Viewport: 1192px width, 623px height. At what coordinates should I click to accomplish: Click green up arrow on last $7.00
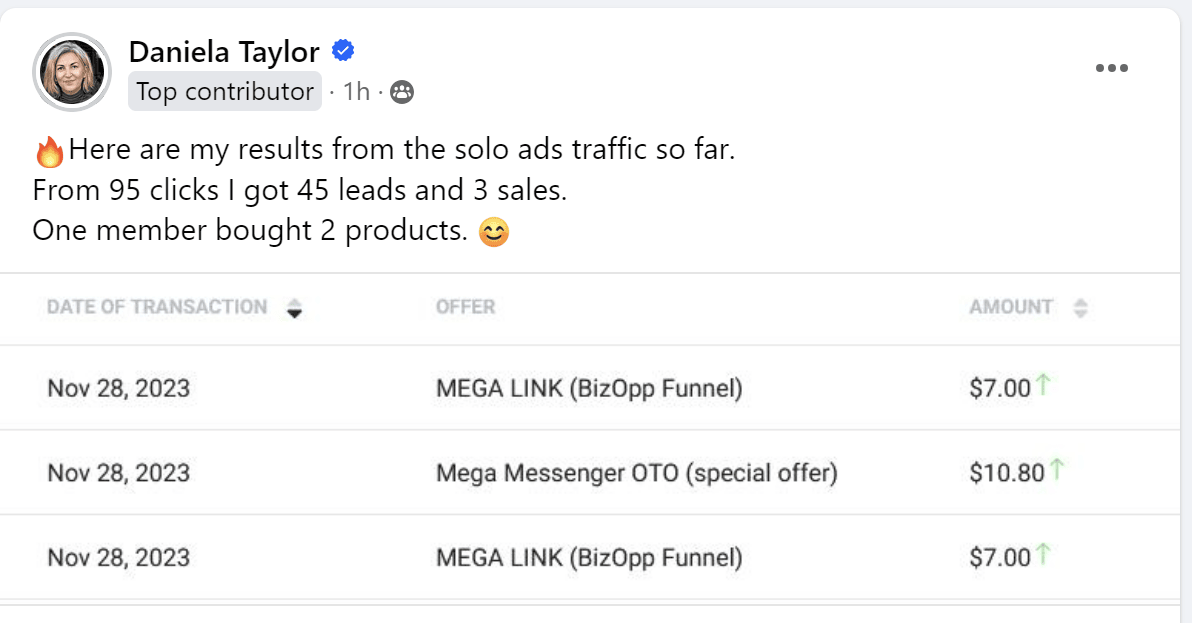click(x=1043, y=555)
